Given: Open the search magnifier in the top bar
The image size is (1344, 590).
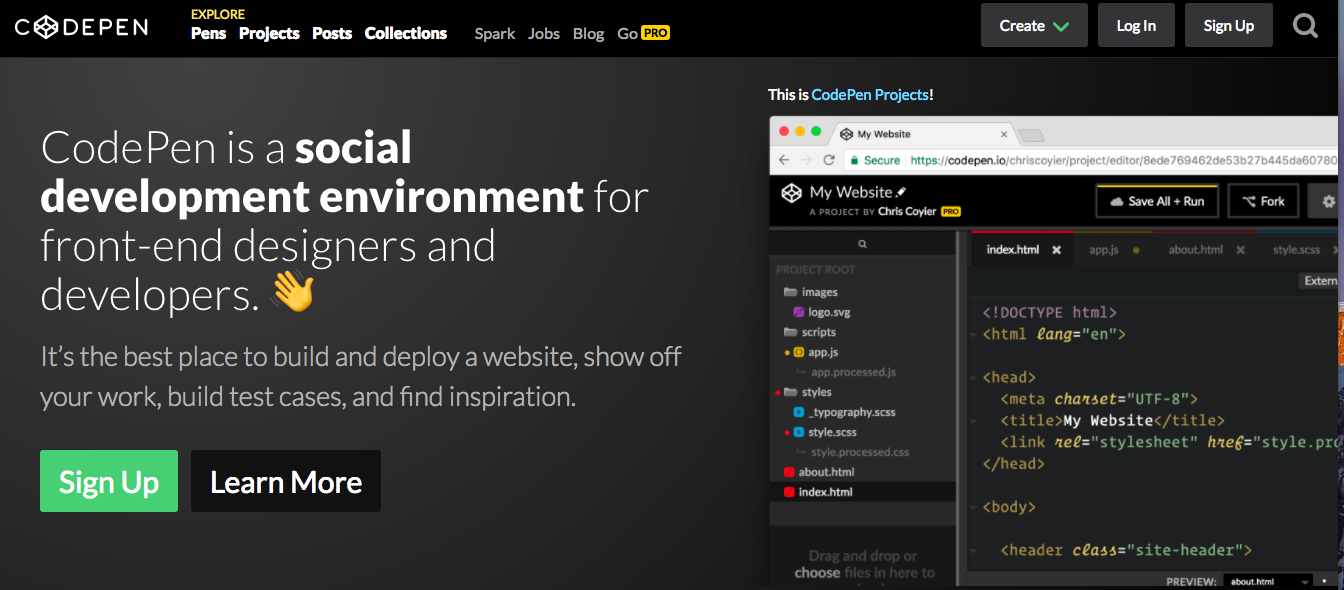Looking at the screenshot, I should click(x=1305, y=26).
